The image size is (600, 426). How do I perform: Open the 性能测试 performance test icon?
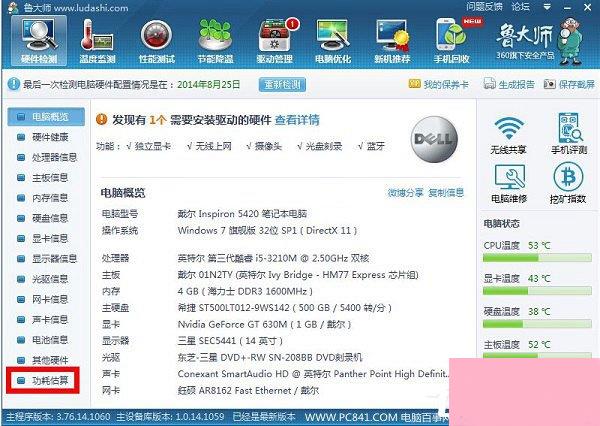click(157, 41)
